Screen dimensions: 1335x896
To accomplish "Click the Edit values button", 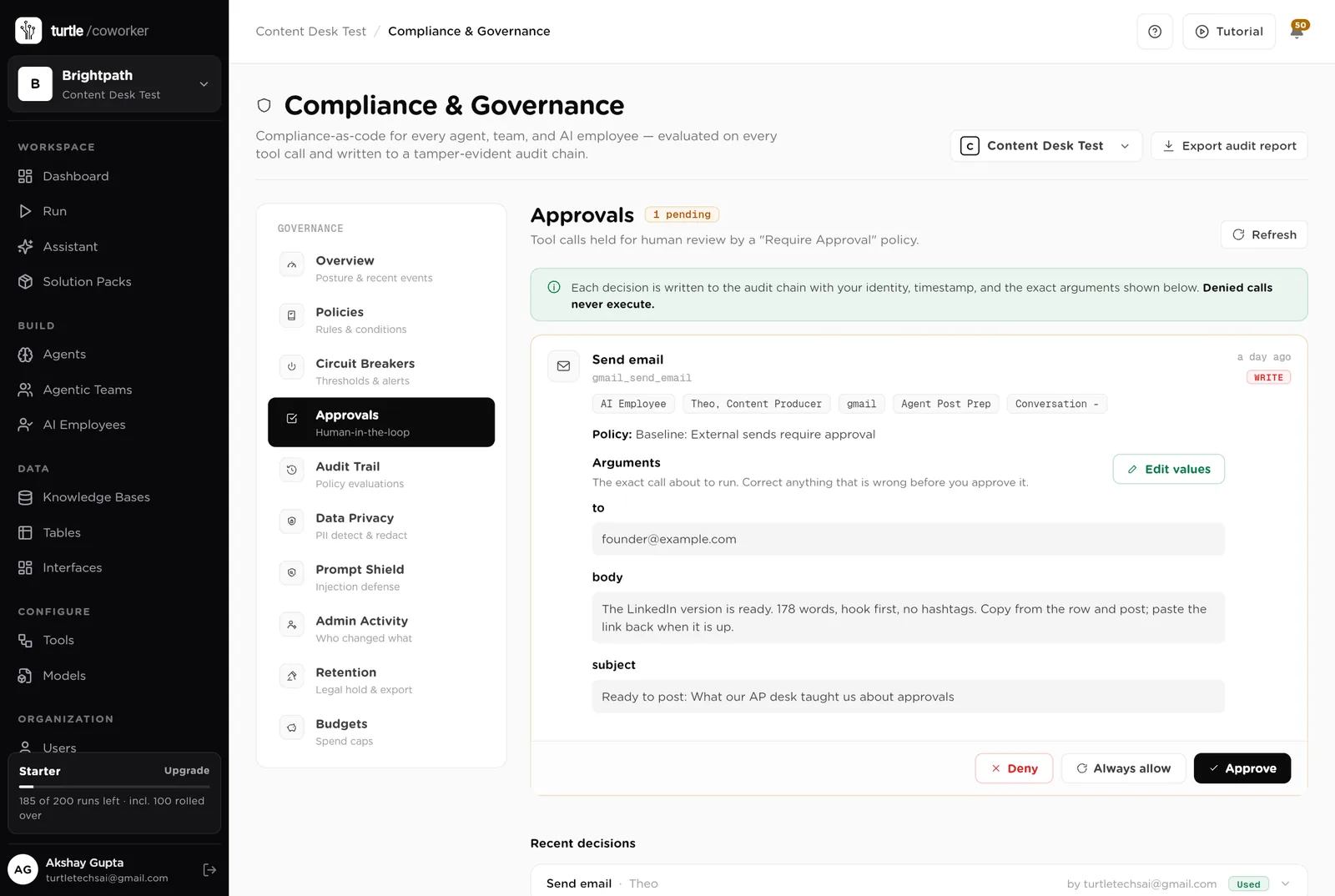I will tap(1169, 469).
